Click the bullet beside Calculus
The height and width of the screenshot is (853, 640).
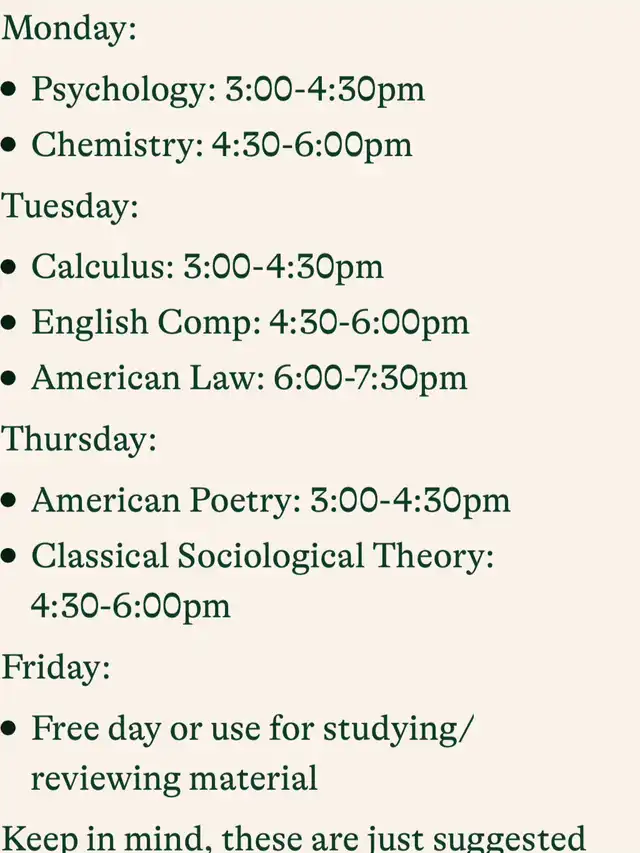(9, 267)
